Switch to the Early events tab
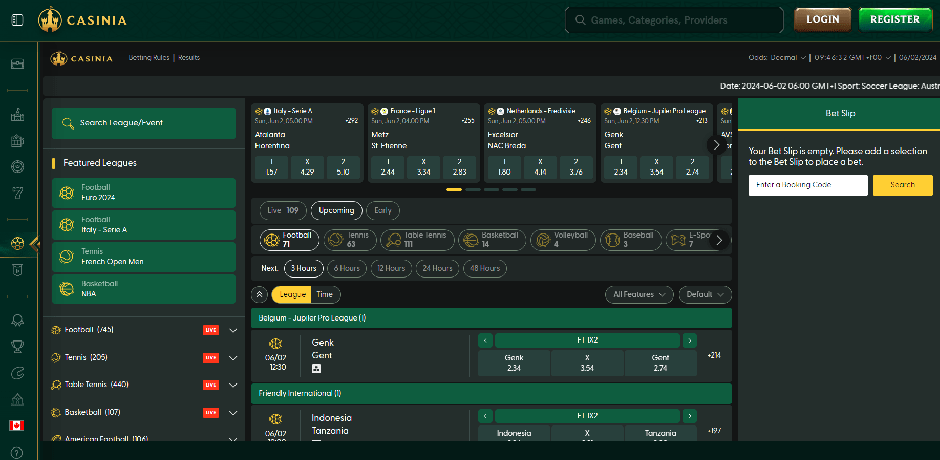The image size is (940, 460). (383, 210)
